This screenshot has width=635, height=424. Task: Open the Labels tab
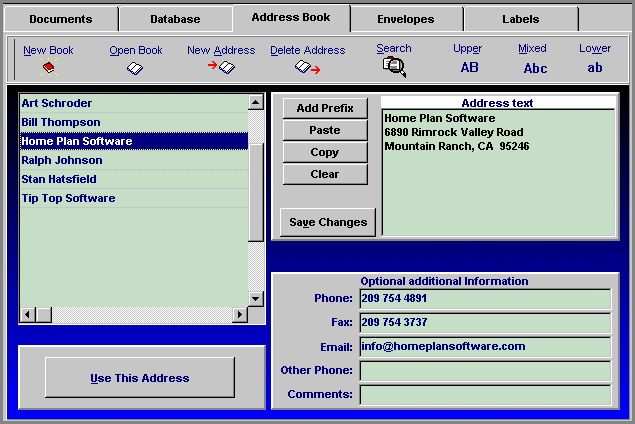click(521, 19)
